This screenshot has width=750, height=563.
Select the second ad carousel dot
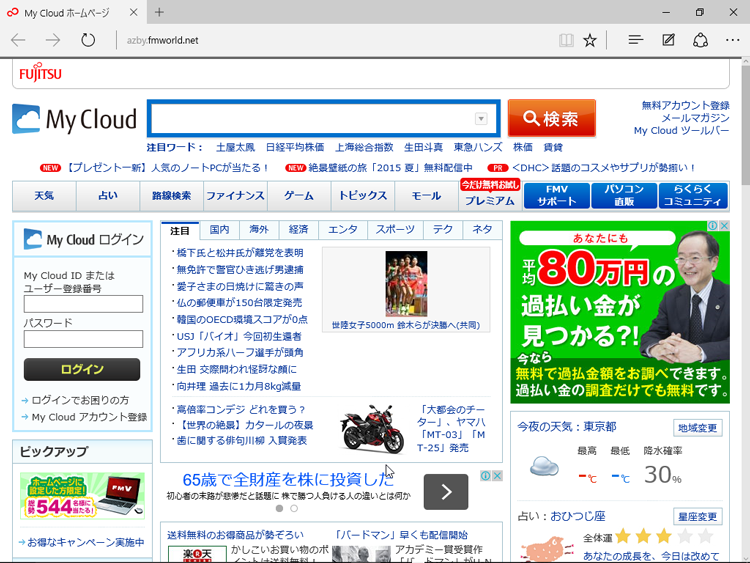[293, 508]
